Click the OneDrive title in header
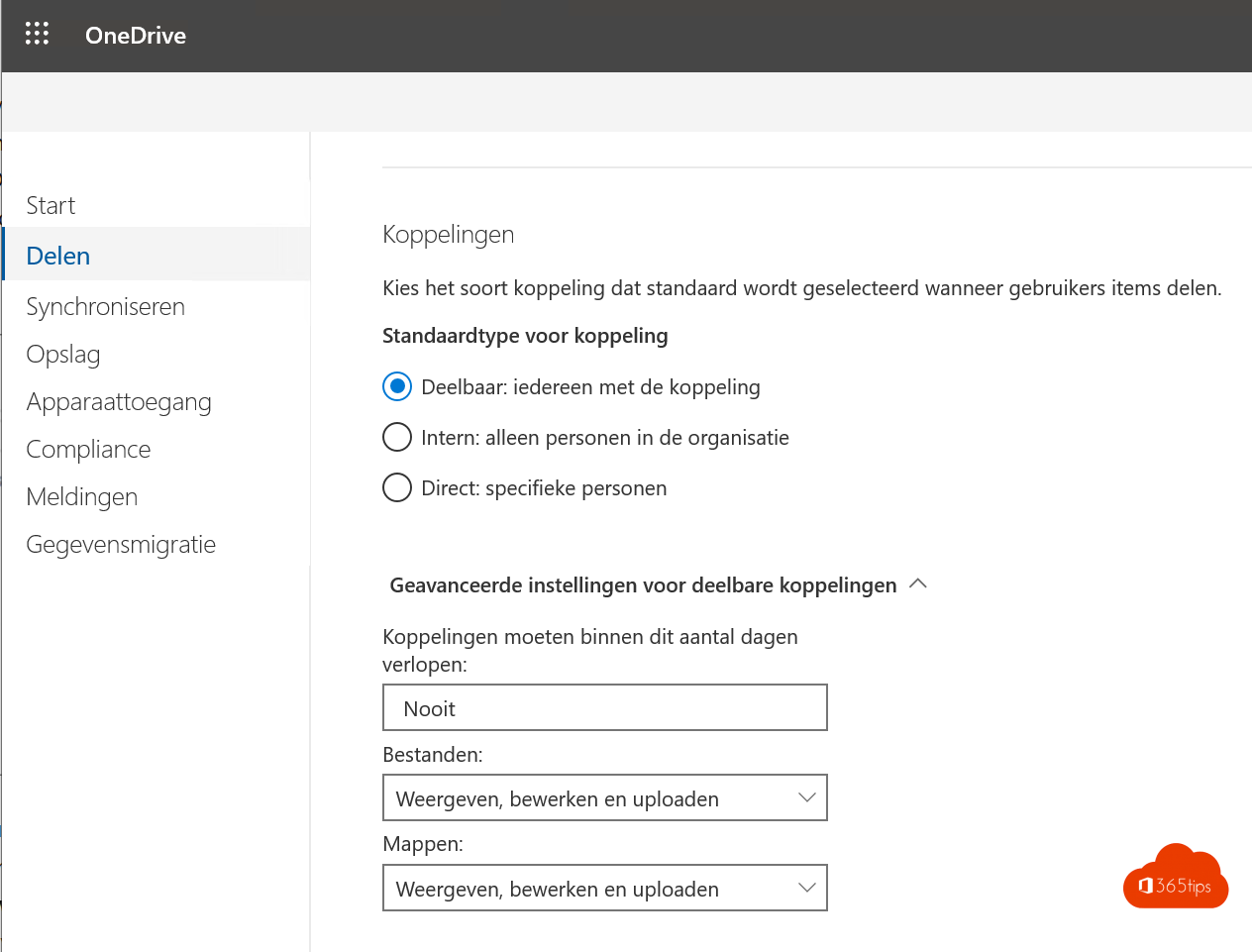Screen dimensions: 1252x952 136,36
